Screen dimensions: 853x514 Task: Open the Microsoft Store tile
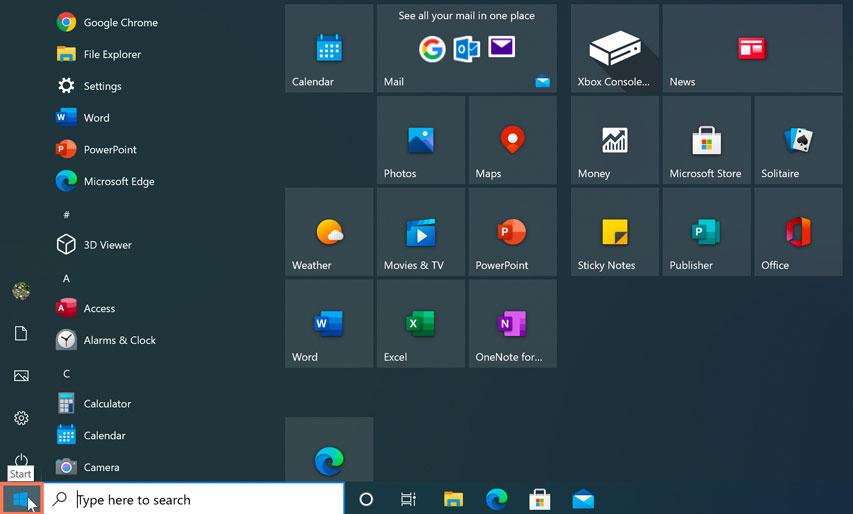click(x=706, y=141)
